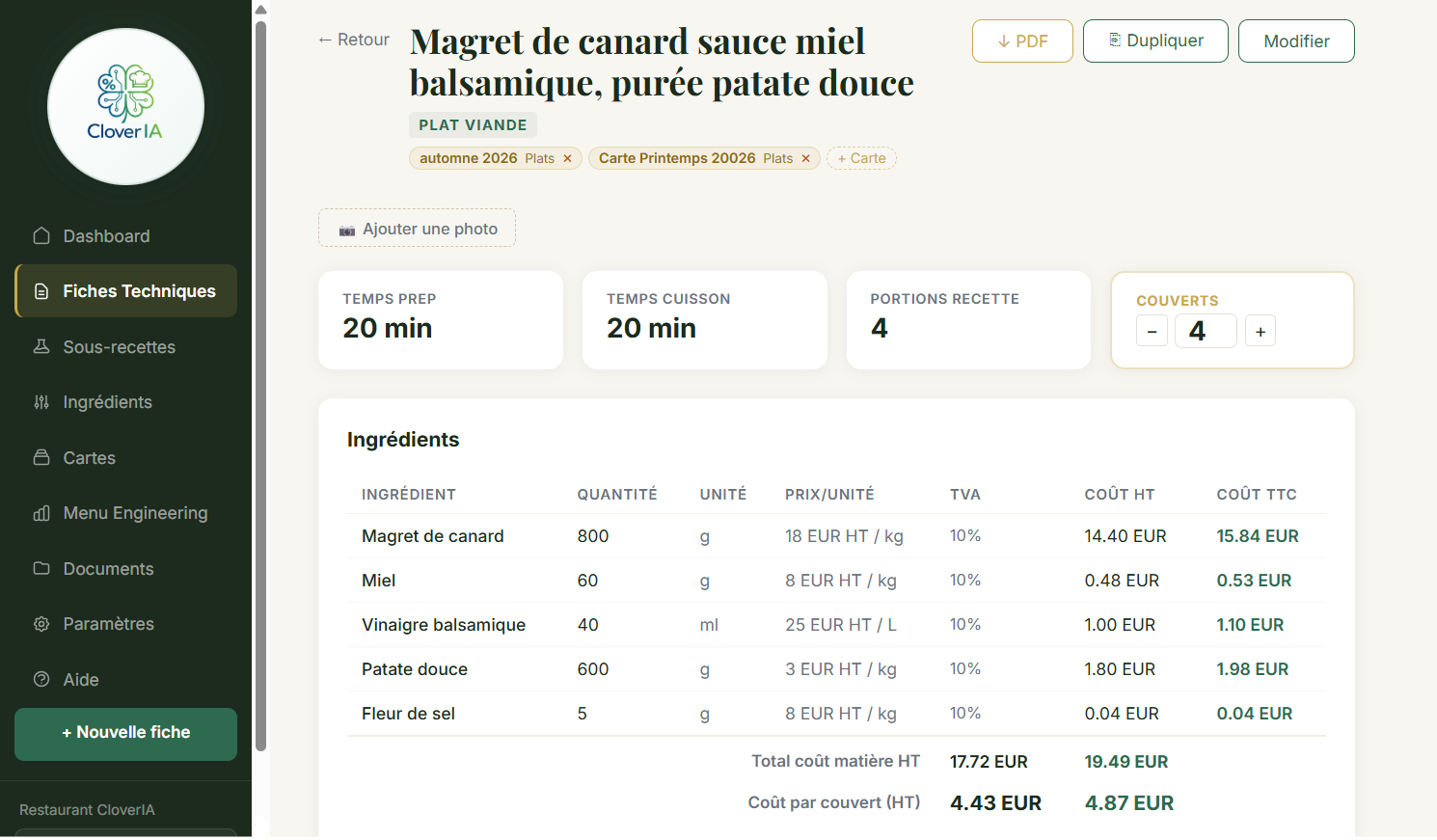Select the Fleur de sel ingredient

[408, 714]
